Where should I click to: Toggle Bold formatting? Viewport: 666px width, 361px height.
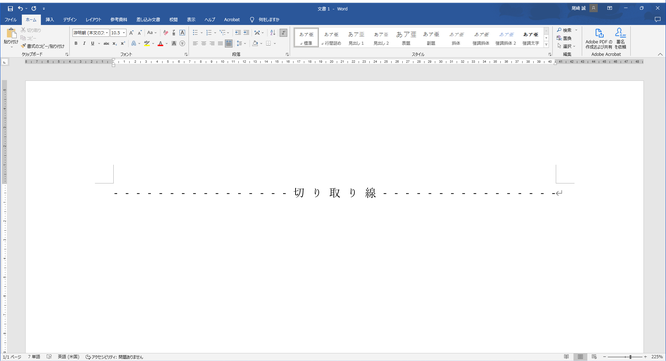point(76,43)
